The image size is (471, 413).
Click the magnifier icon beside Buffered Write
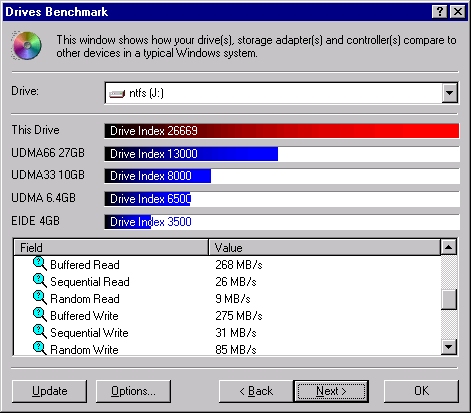40,315
